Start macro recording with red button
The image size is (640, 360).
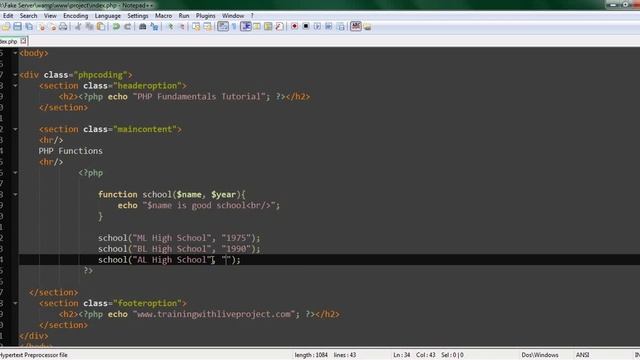294,27
